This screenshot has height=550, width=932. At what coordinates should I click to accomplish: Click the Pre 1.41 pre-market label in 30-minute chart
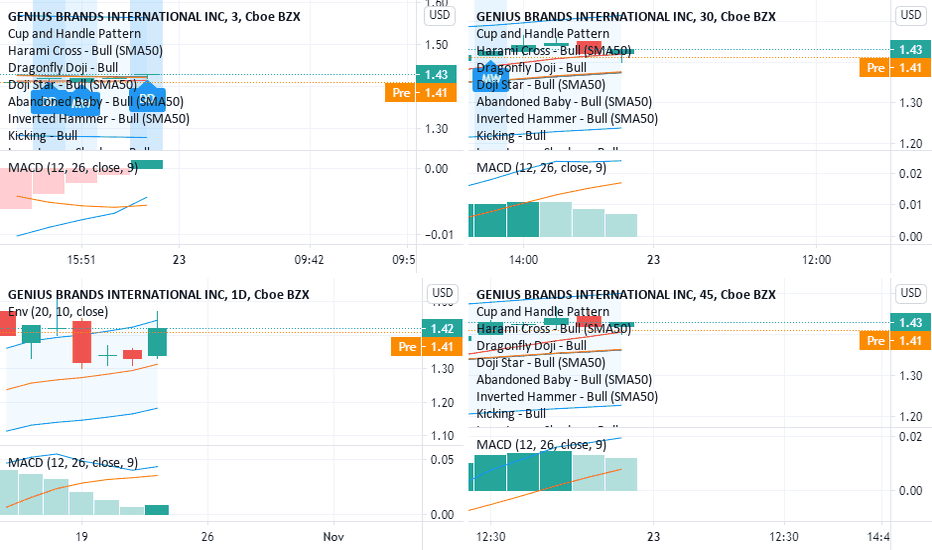896,68
